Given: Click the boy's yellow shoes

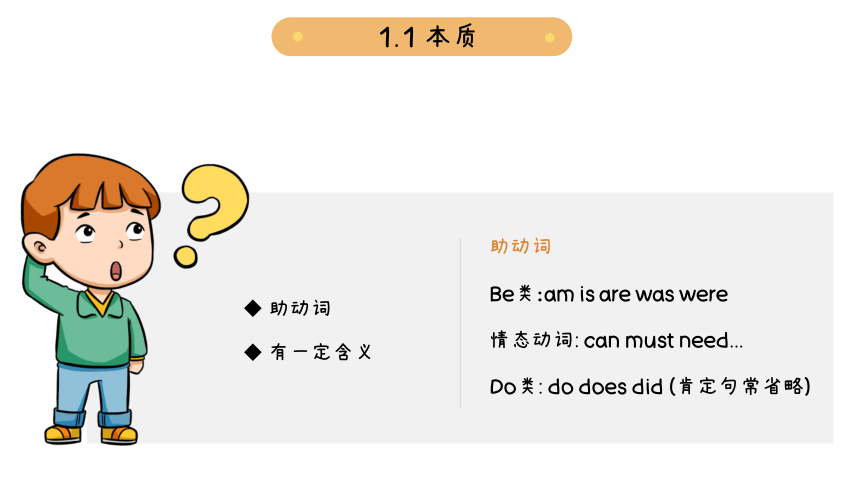Looking at the screenshot, I should [x=91, y=435].
